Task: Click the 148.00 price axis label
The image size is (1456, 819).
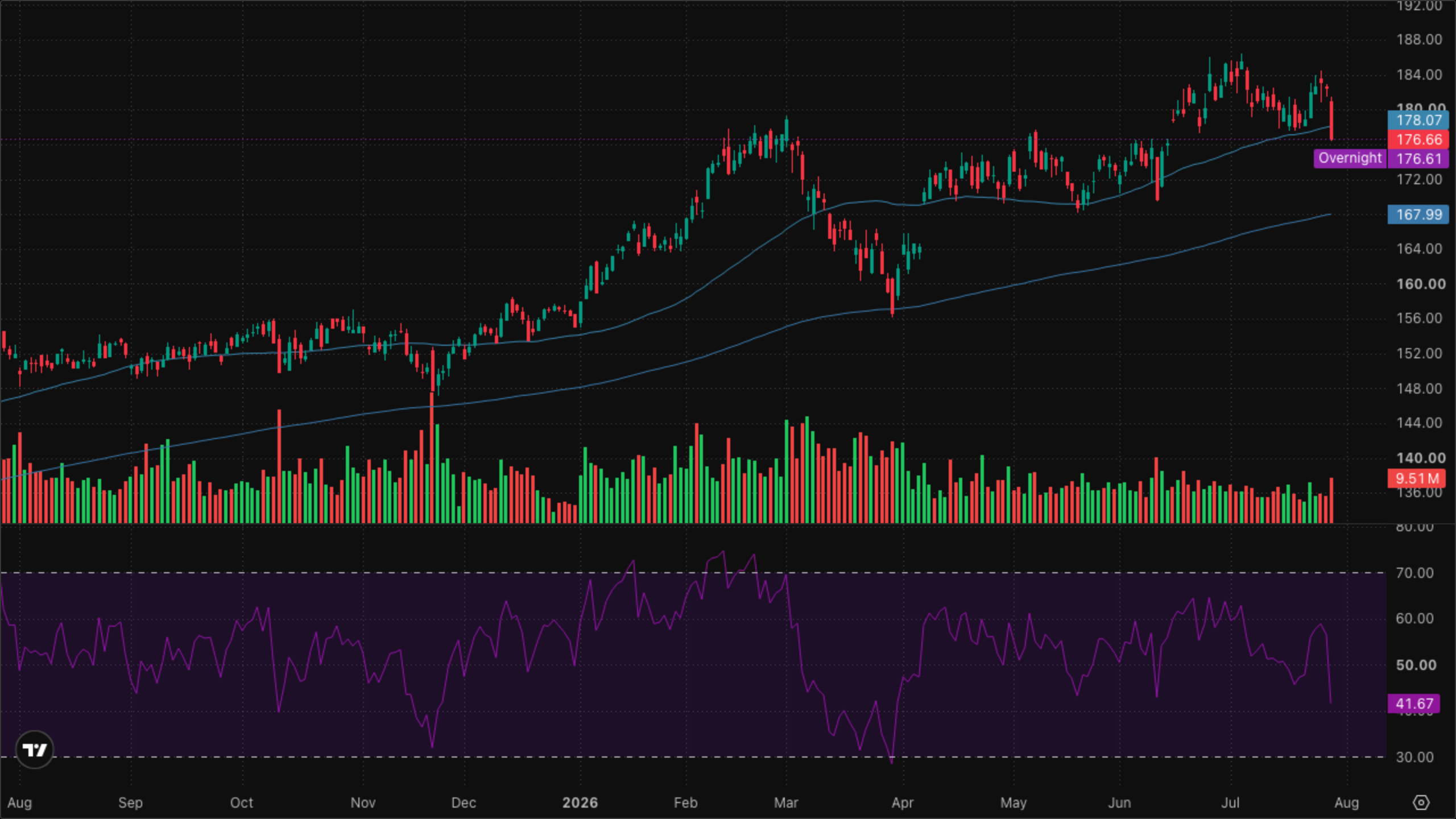Action: 1420,388
